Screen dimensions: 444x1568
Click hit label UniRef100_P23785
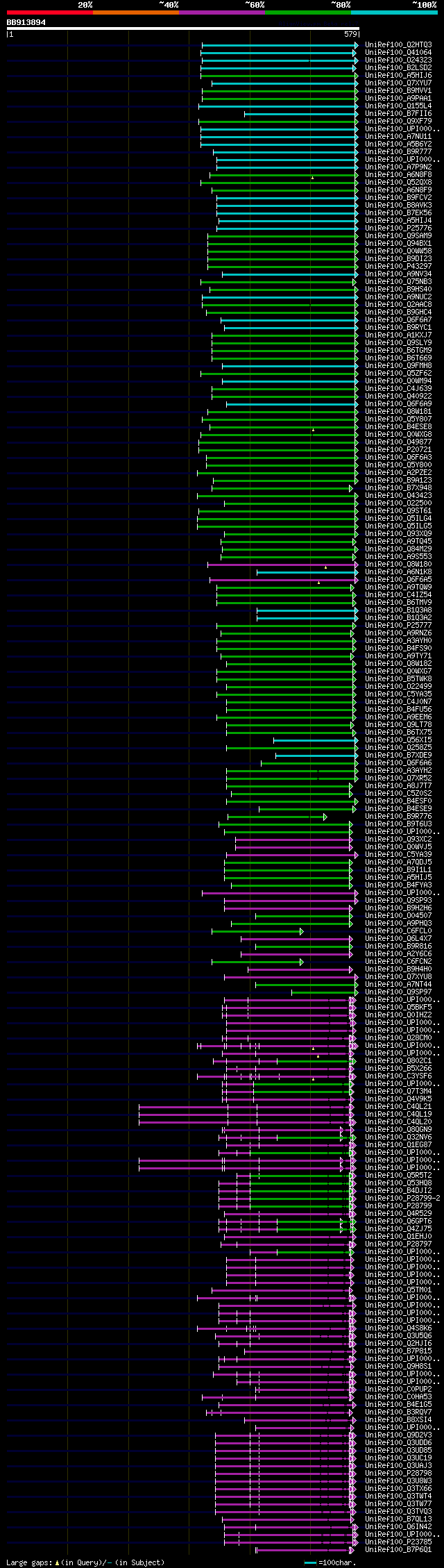point(398,1542)
